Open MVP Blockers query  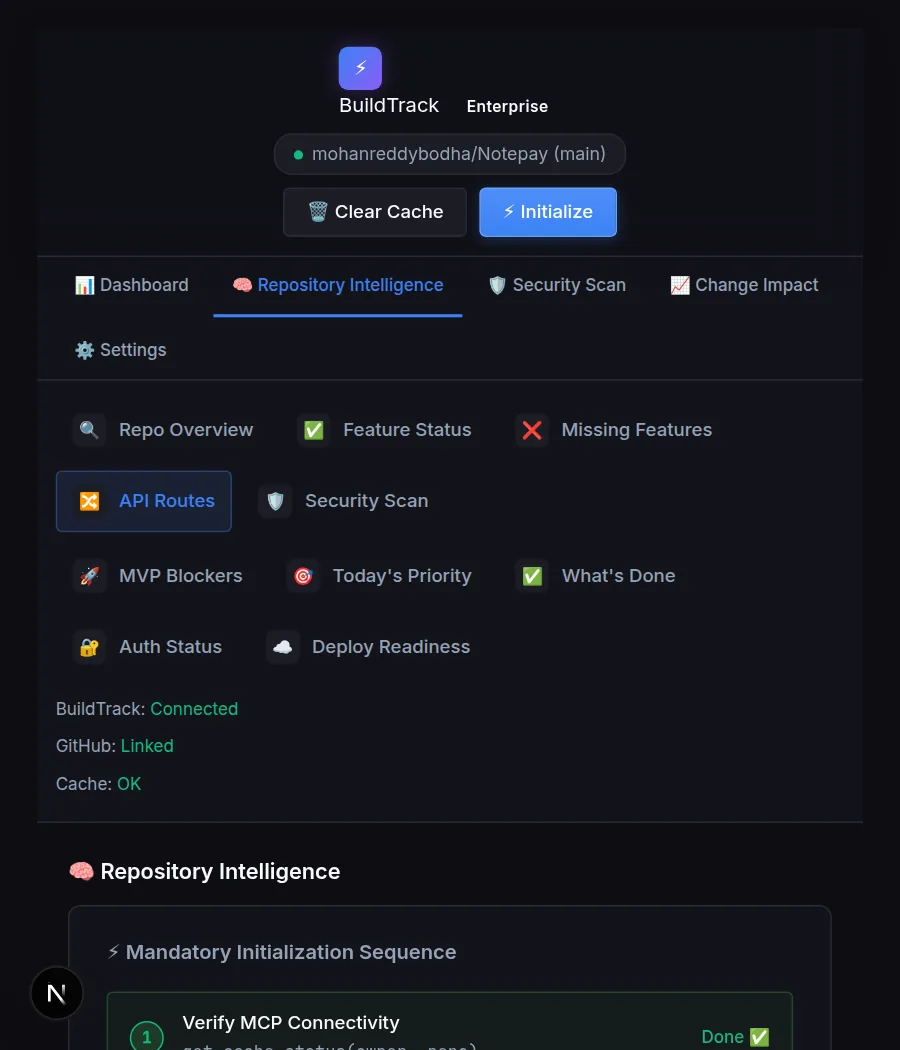(x=157, y=576)
